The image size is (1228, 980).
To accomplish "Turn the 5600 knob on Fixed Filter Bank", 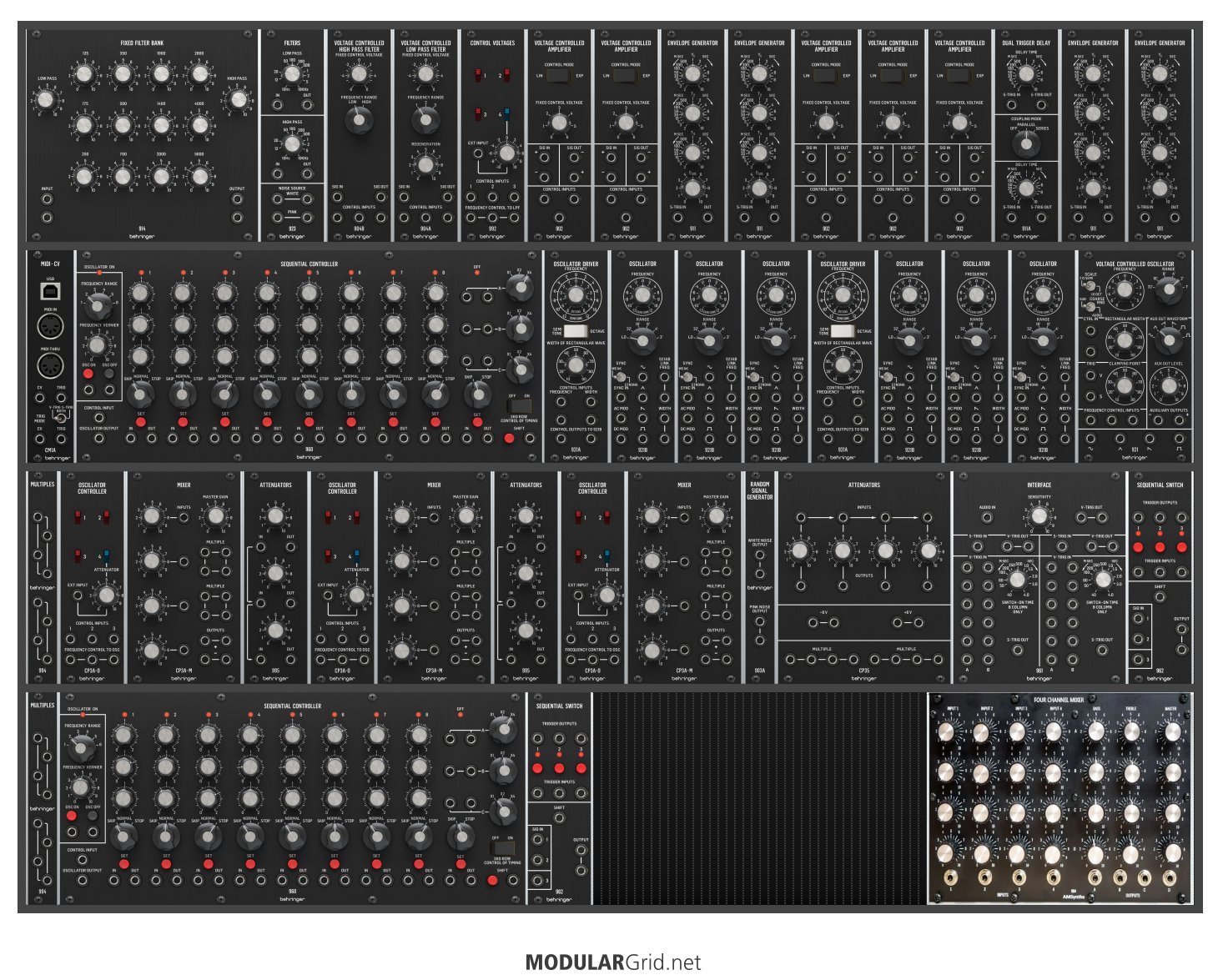I will (199, 176).
